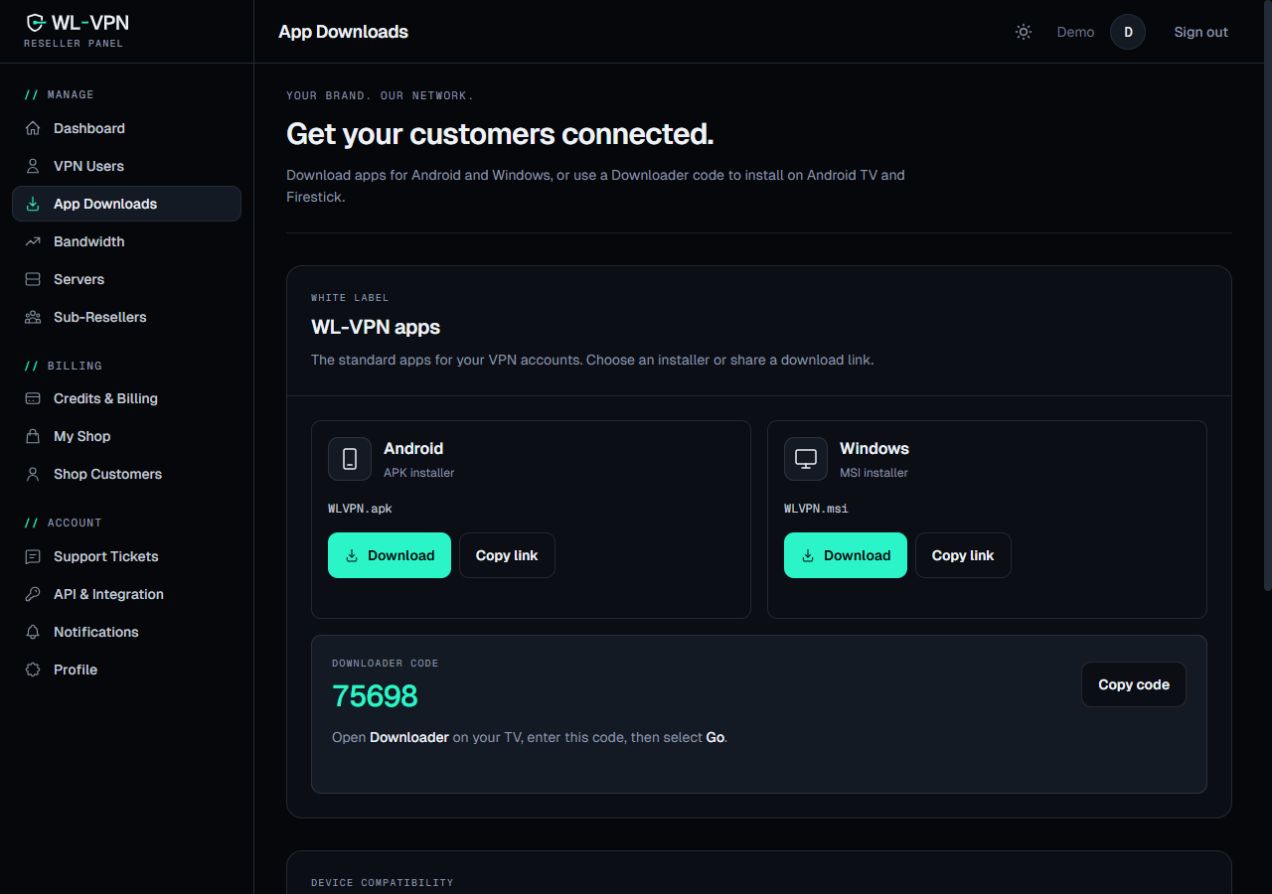1272x894 pixels.
Task: Click the WL-VPN apps heading
Action: [375, 327]
